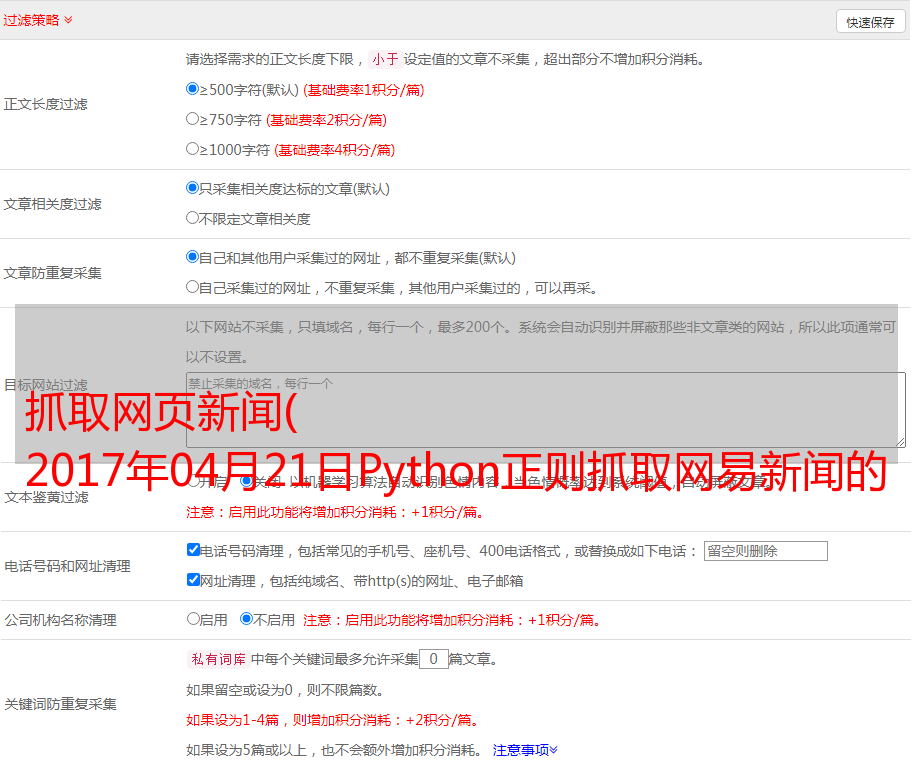Click the 文本鉴黄过滤 label

tap(47, 497)
